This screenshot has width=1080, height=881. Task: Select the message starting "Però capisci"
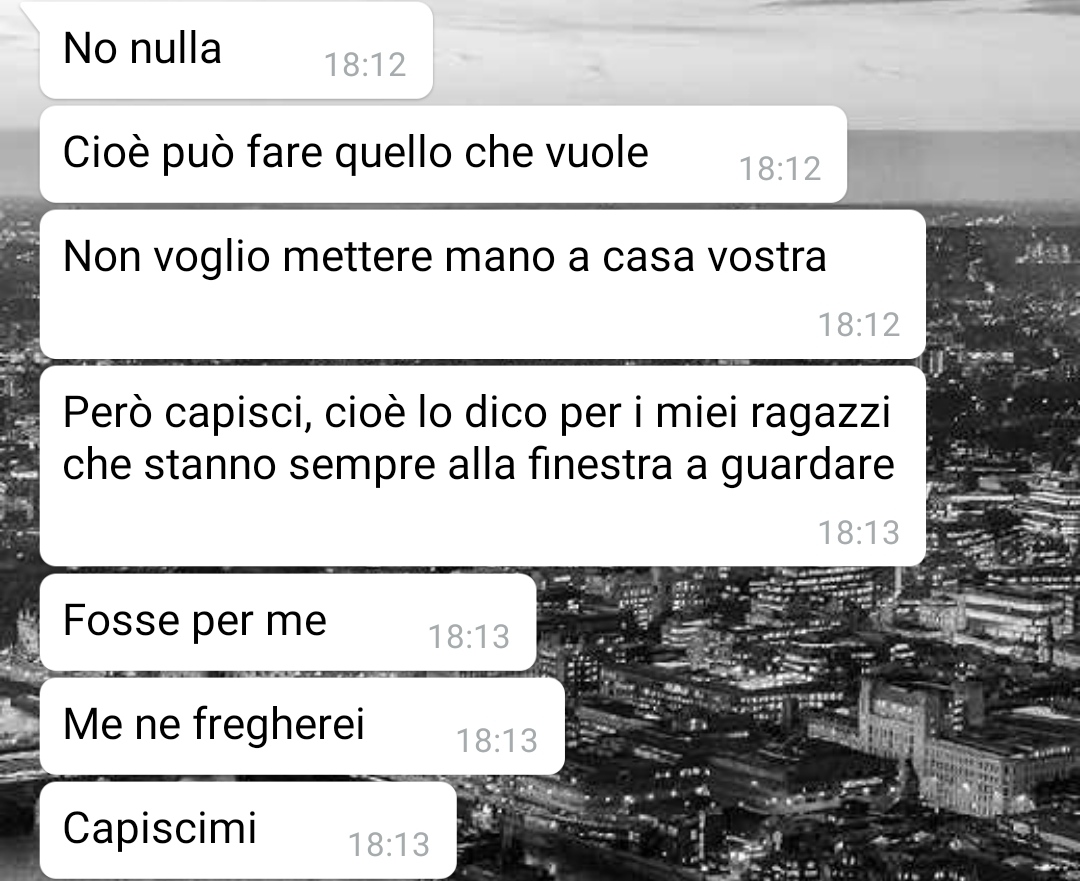[482, 466]
